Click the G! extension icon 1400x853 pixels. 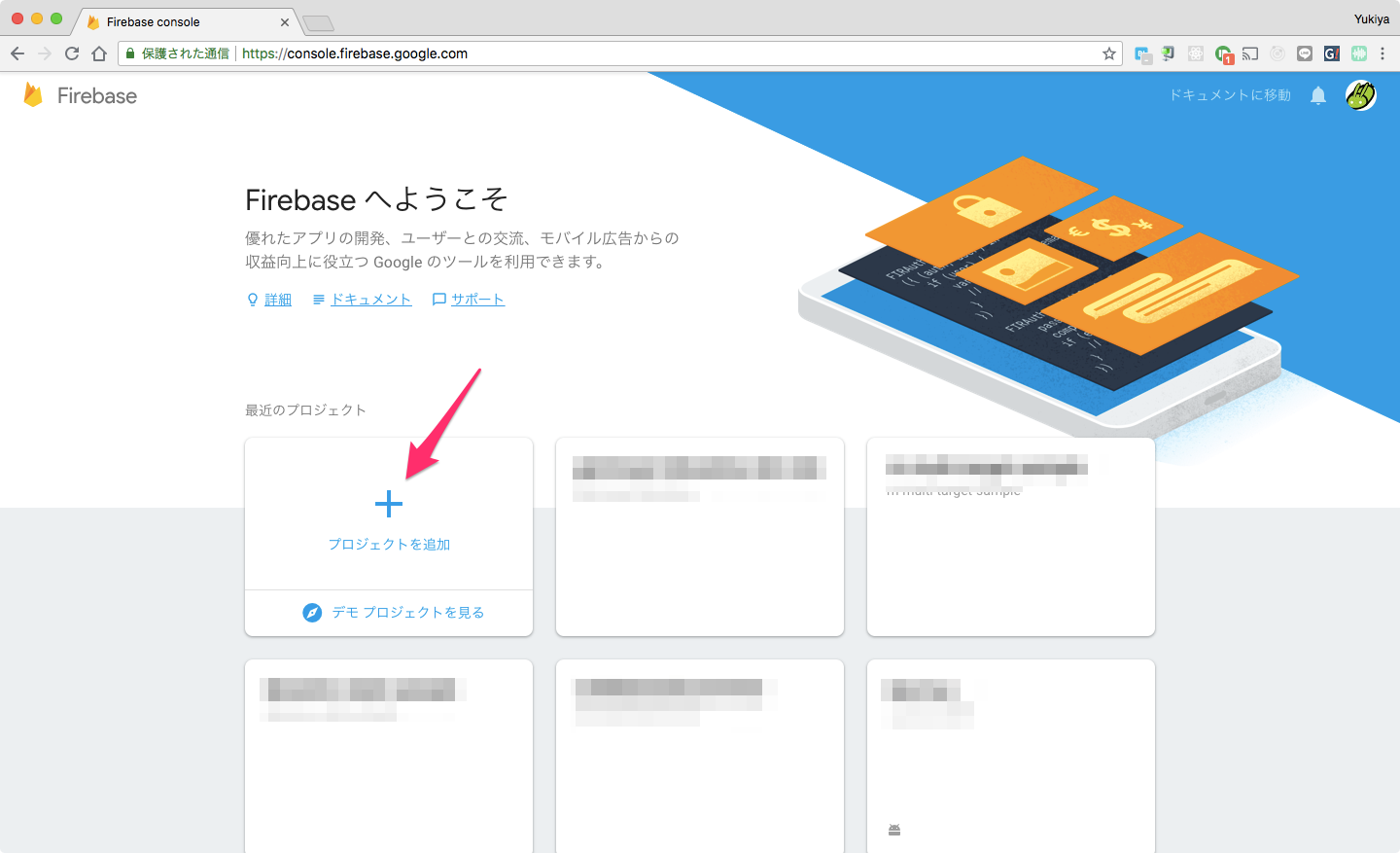(x=1332, y=53)
